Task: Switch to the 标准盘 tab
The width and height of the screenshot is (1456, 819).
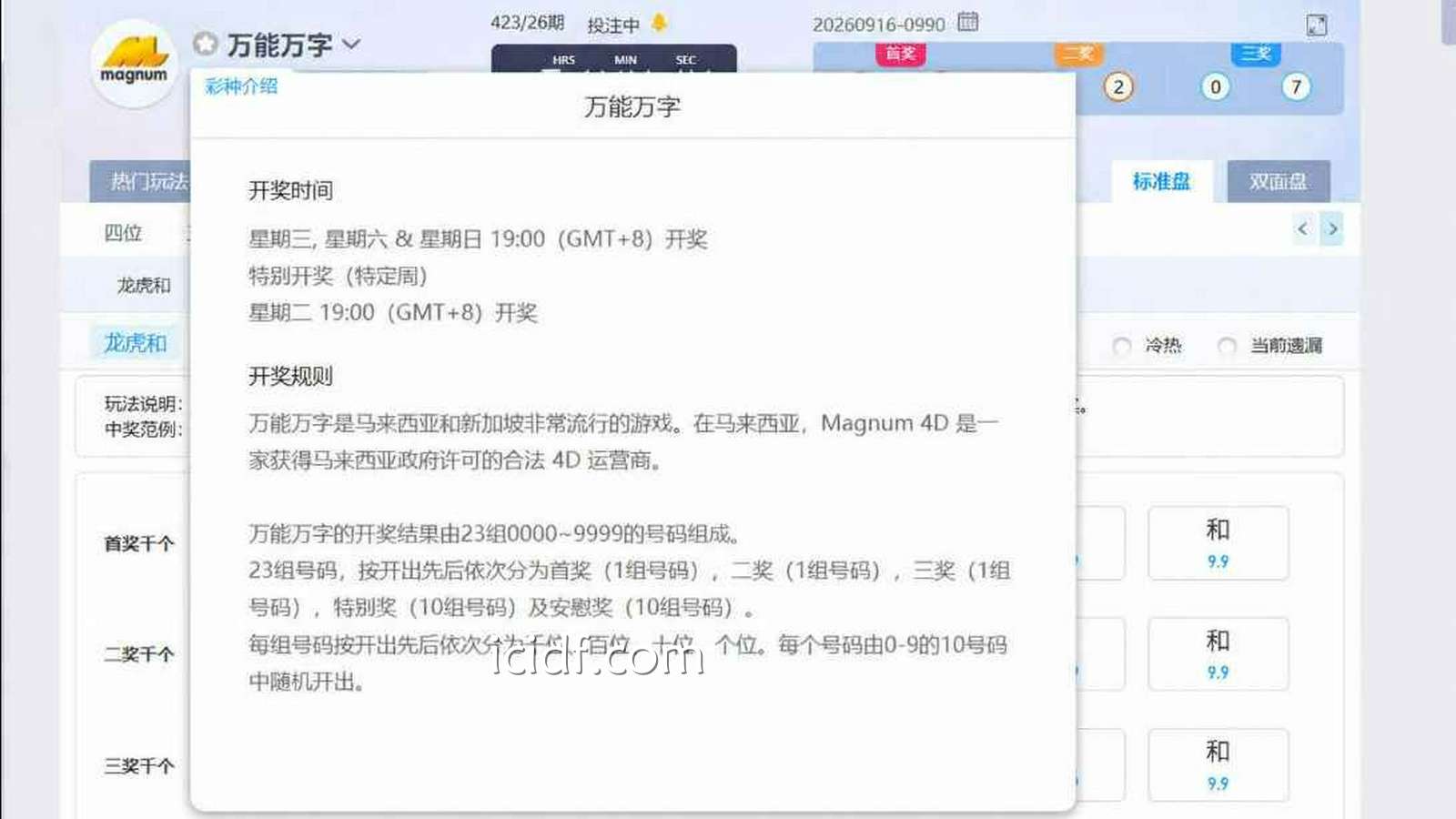Action: click(x=1161, y=181)
